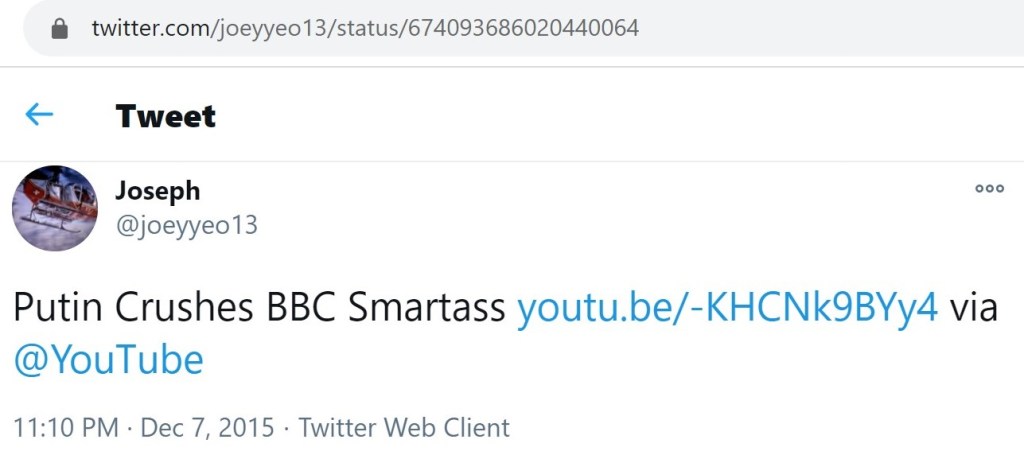
Task: Click the display name Joseph
Action: tap(158, 190)
